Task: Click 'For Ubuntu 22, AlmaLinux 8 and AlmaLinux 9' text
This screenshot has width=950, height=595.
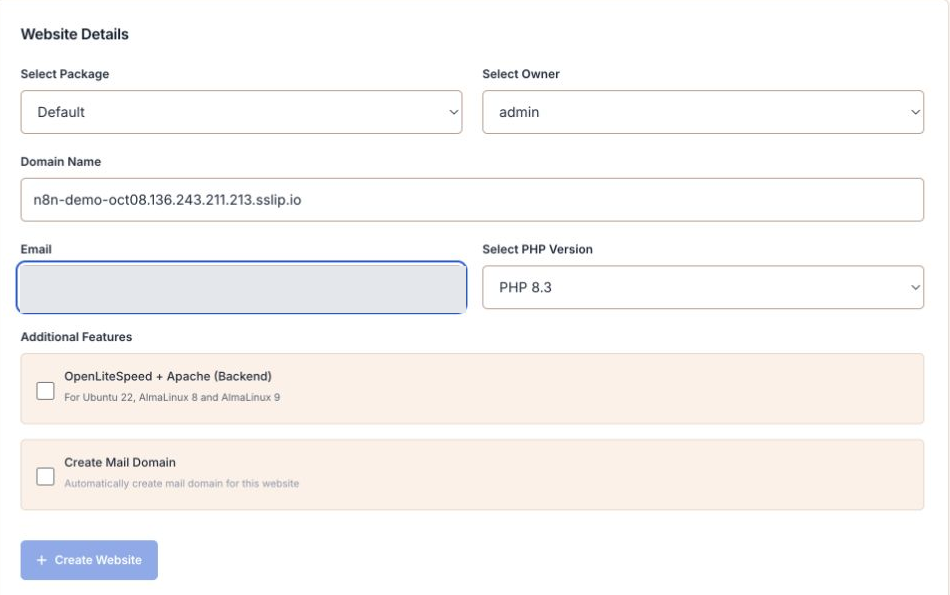Action: pos(172,397)
